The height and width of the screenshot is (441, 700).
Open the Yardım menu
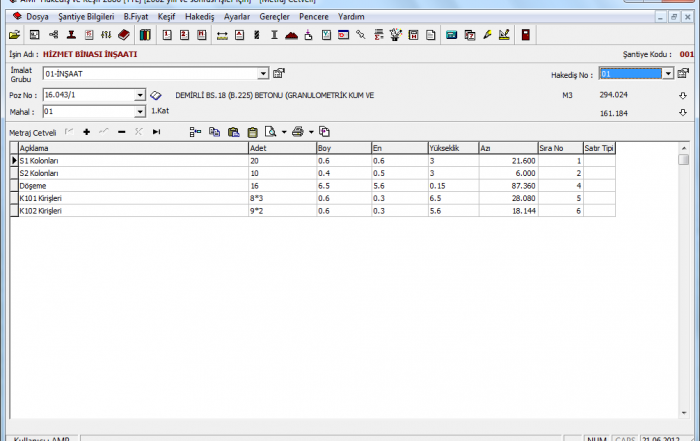pyautogui.click(x=351, y=17)
